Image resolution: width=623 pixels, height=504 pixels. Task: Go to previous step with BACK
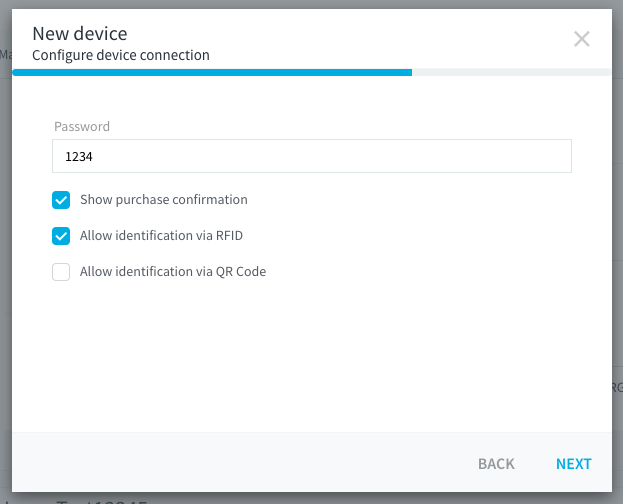[496, 464]
